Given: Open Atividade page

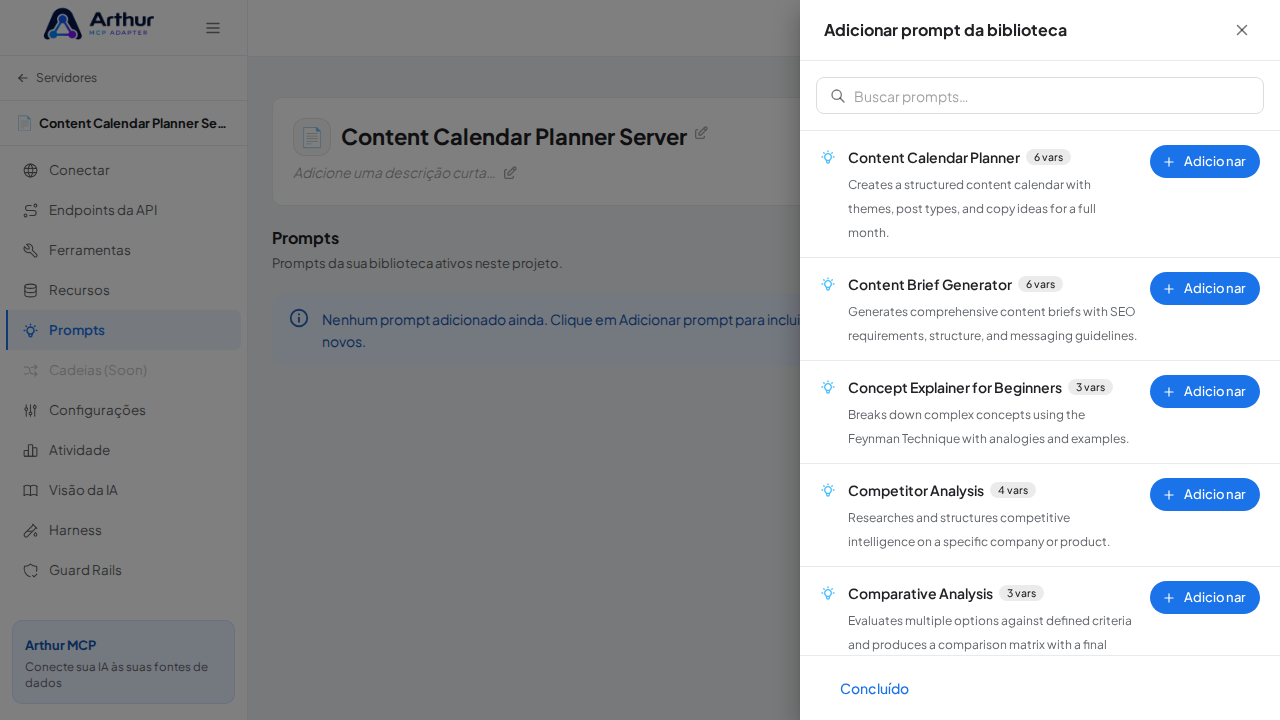Looking at the screenshot, I should tap(123, 450).
